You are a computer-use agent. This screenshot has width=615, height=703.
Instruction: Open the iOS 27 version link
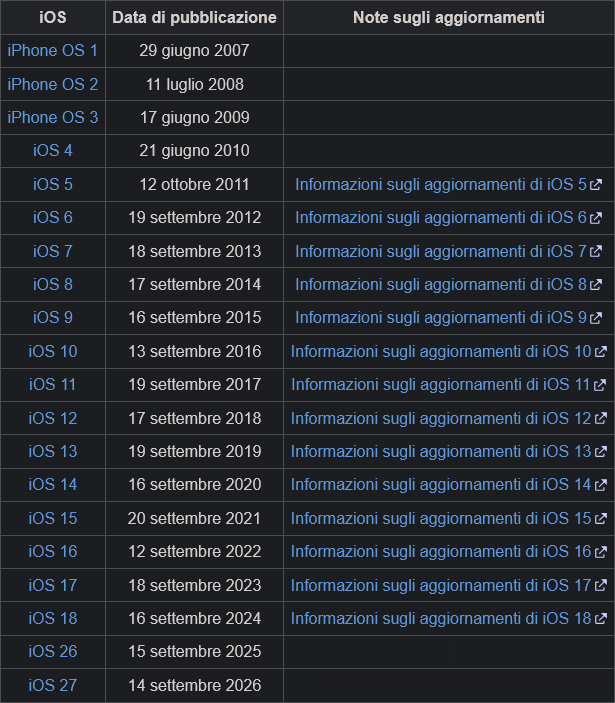pos(52,685)
